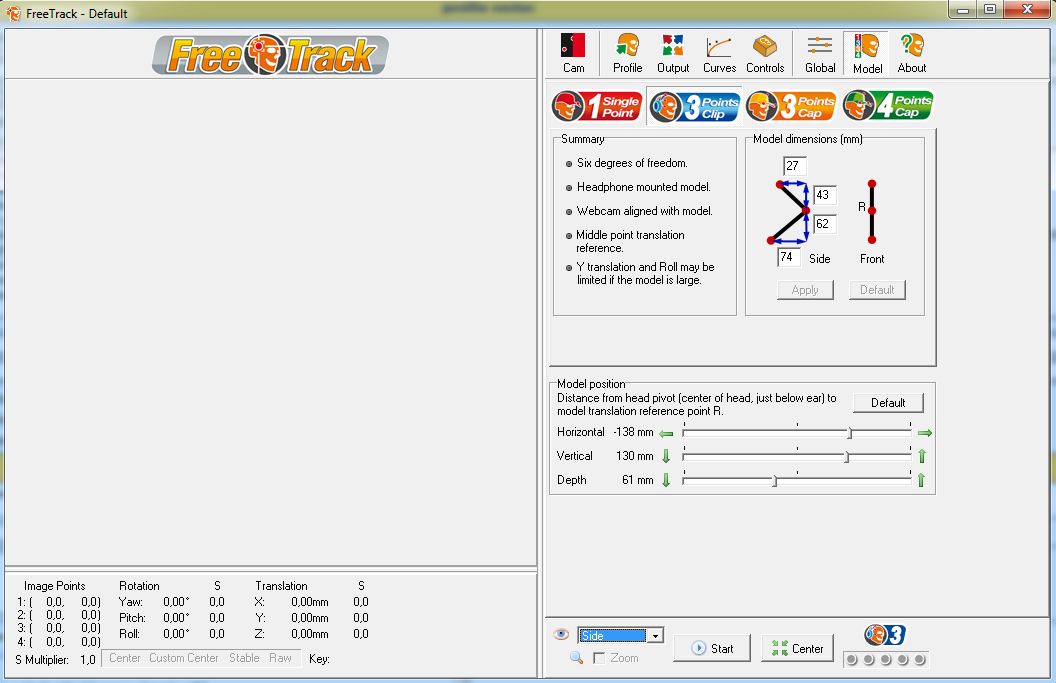Open the Controls section

point(765,53)
